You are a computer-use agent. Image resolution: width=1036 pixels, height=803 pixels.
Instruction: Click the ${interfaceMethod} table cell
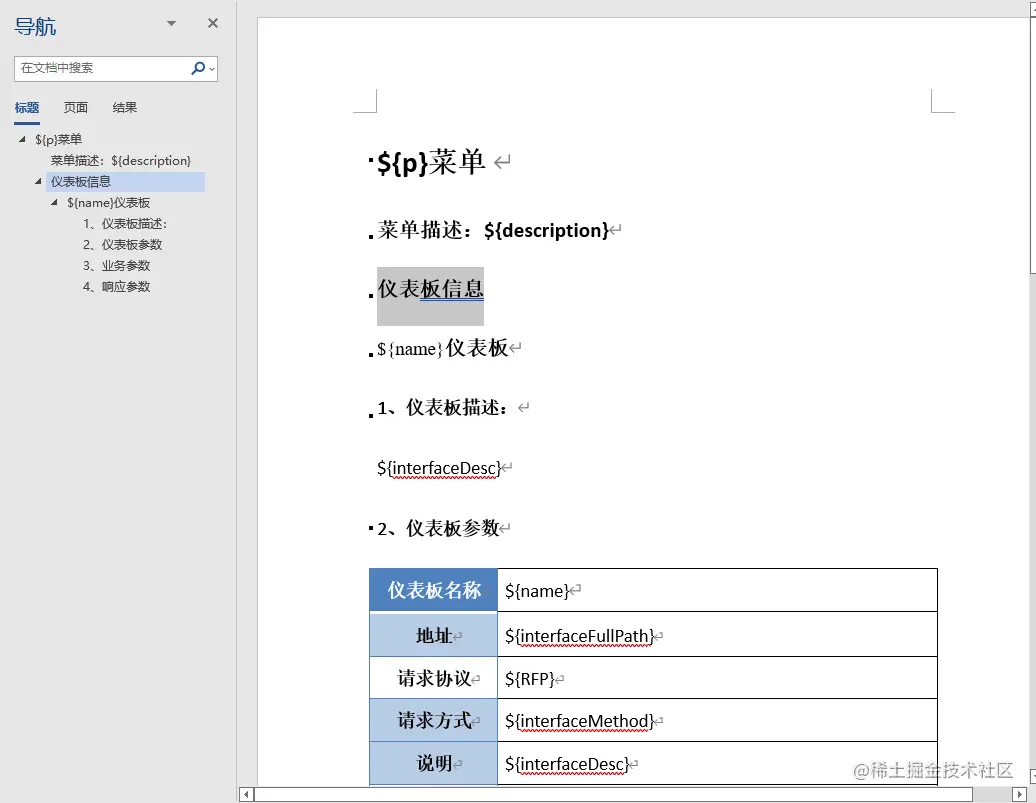[x=718, y=720]
